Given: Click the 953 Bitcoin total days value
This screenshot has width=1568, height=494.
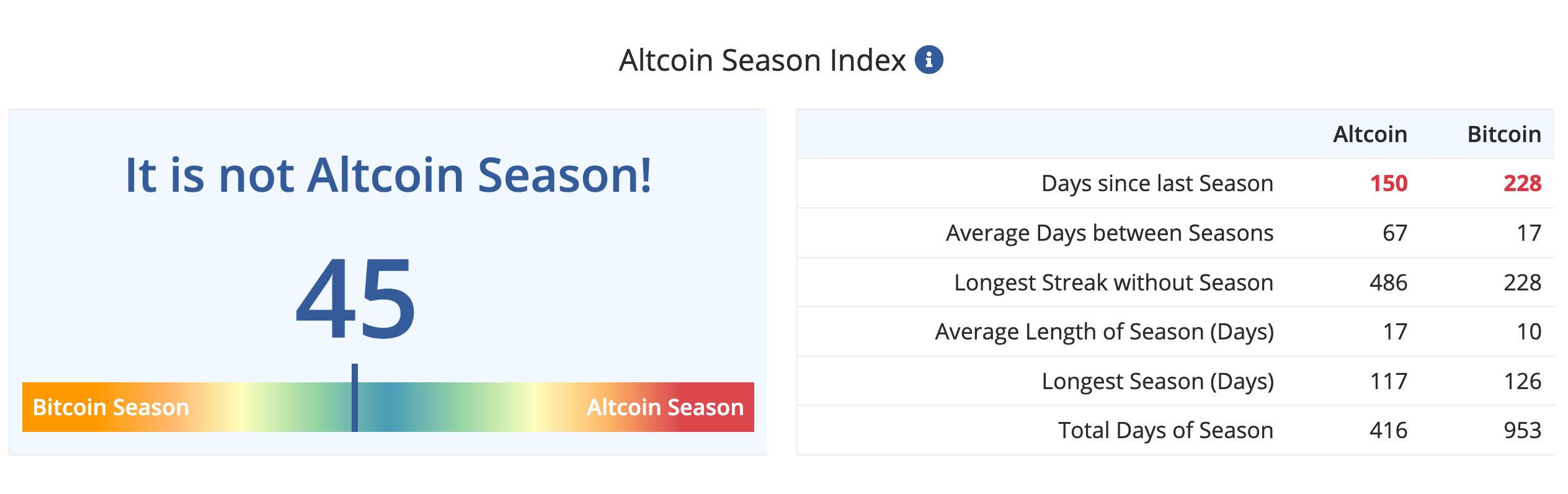Looking at the screenshot, I should 1523,430.
